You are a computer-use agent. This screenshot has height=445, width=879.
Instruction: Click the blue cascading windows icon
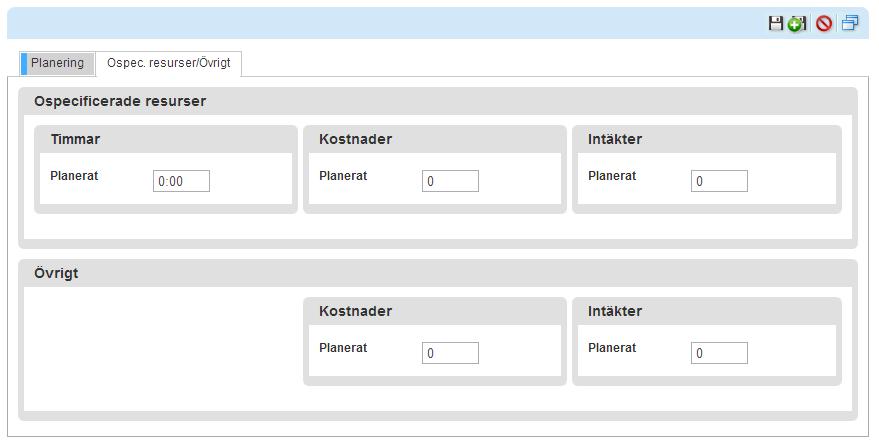point(850,23)
